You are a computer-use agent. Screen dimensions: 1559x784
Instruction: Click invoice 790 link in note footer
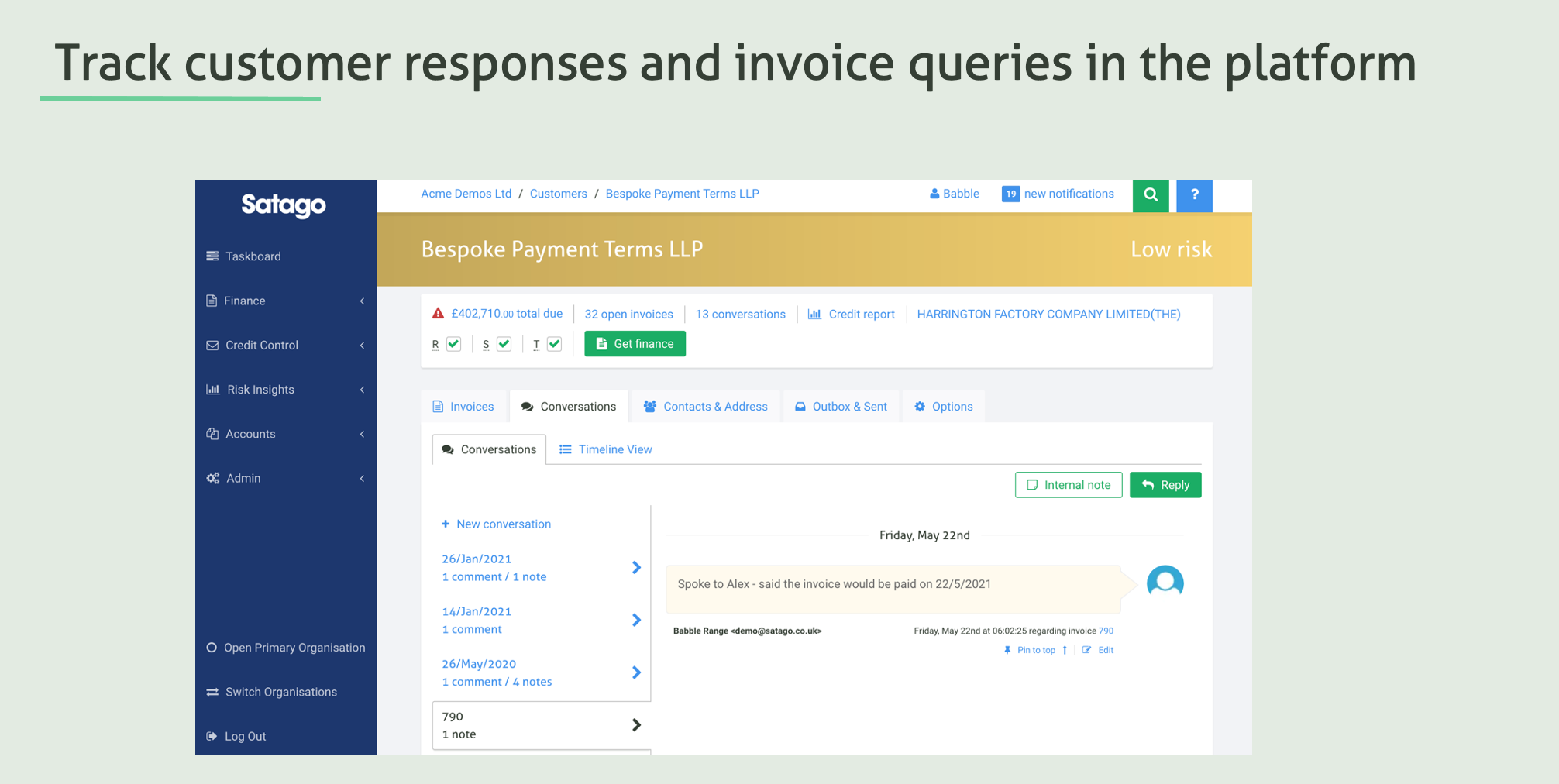click(1106, 631)
